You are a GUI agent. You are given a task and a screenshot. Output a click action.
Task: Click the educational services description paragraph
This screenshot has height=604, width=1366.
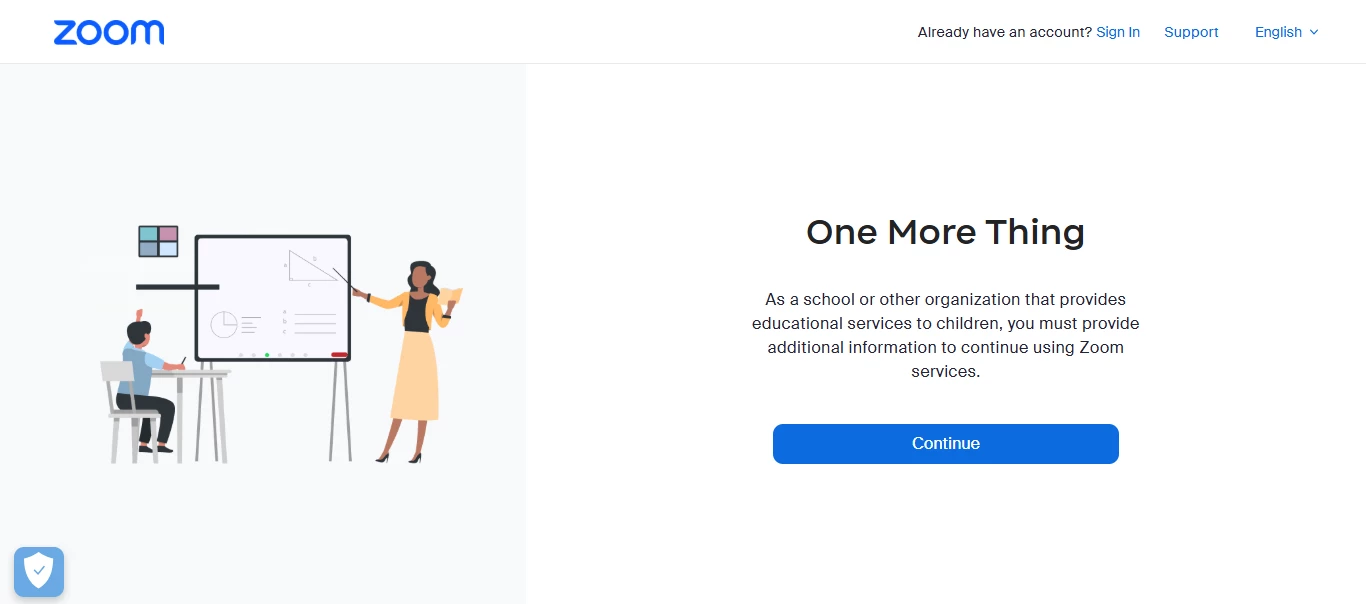point(946,335)
